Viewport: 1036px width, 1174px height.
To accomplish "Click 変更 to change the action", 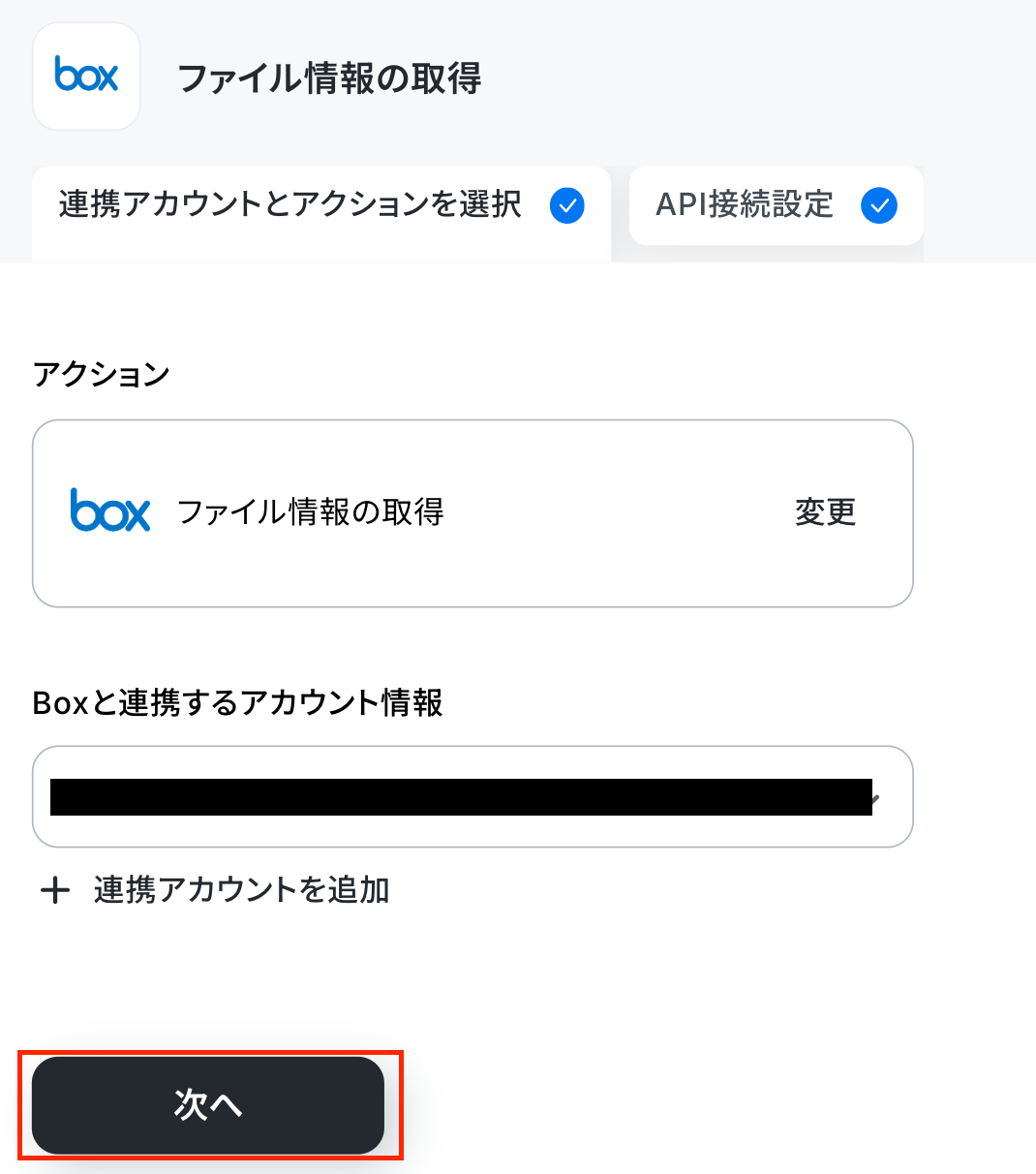I will [826, 512].
